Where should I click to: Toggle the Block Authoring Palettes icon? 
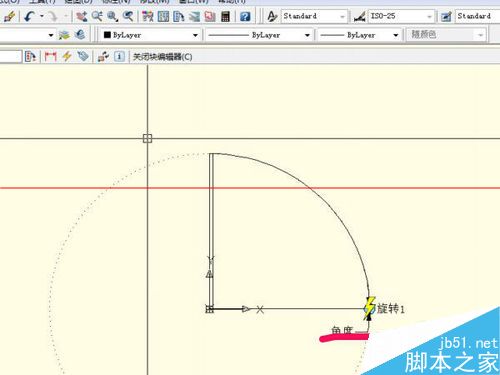point(30,56)
